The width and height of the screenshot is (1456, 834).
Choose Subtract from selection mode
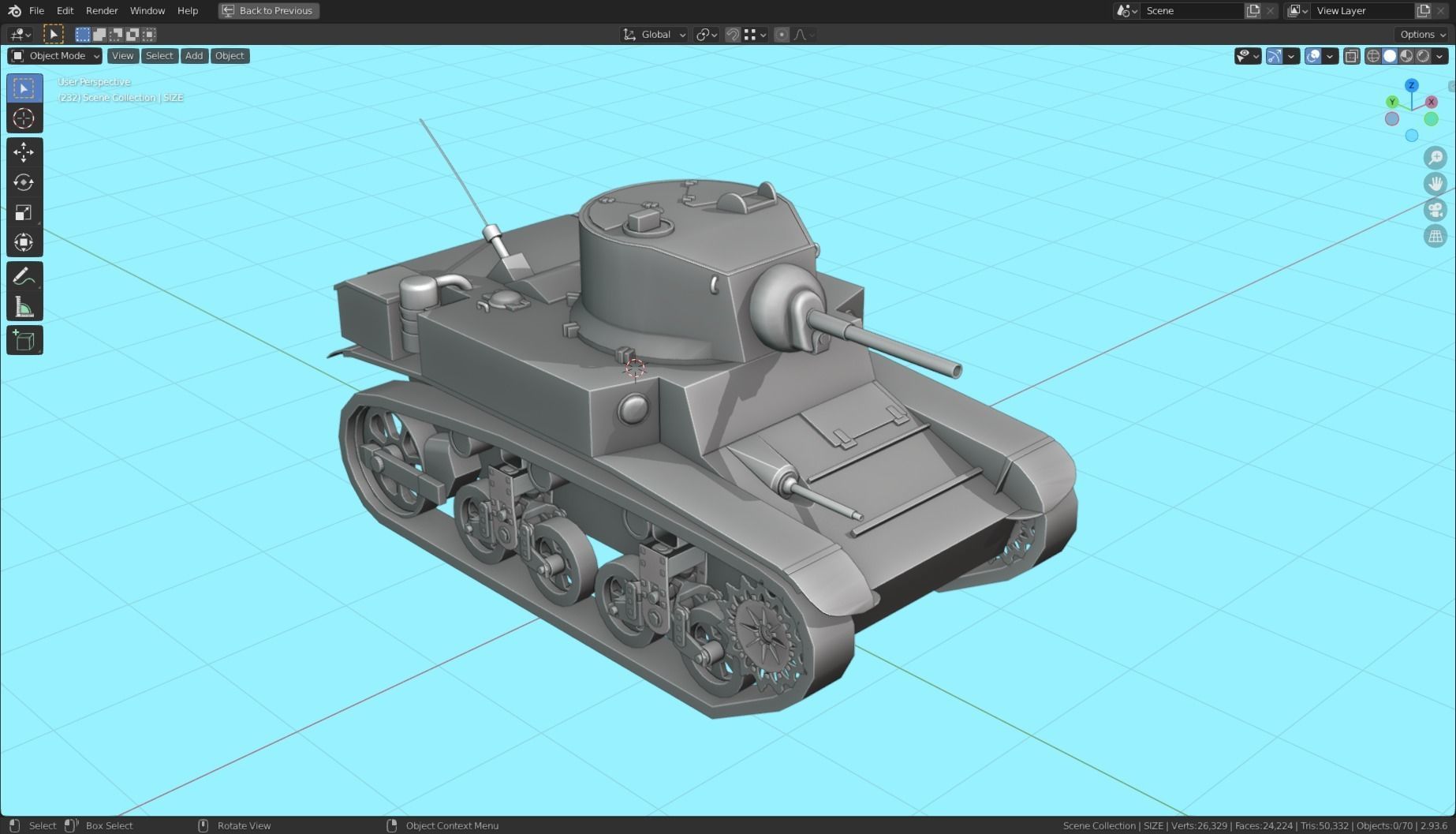[116, 34]
